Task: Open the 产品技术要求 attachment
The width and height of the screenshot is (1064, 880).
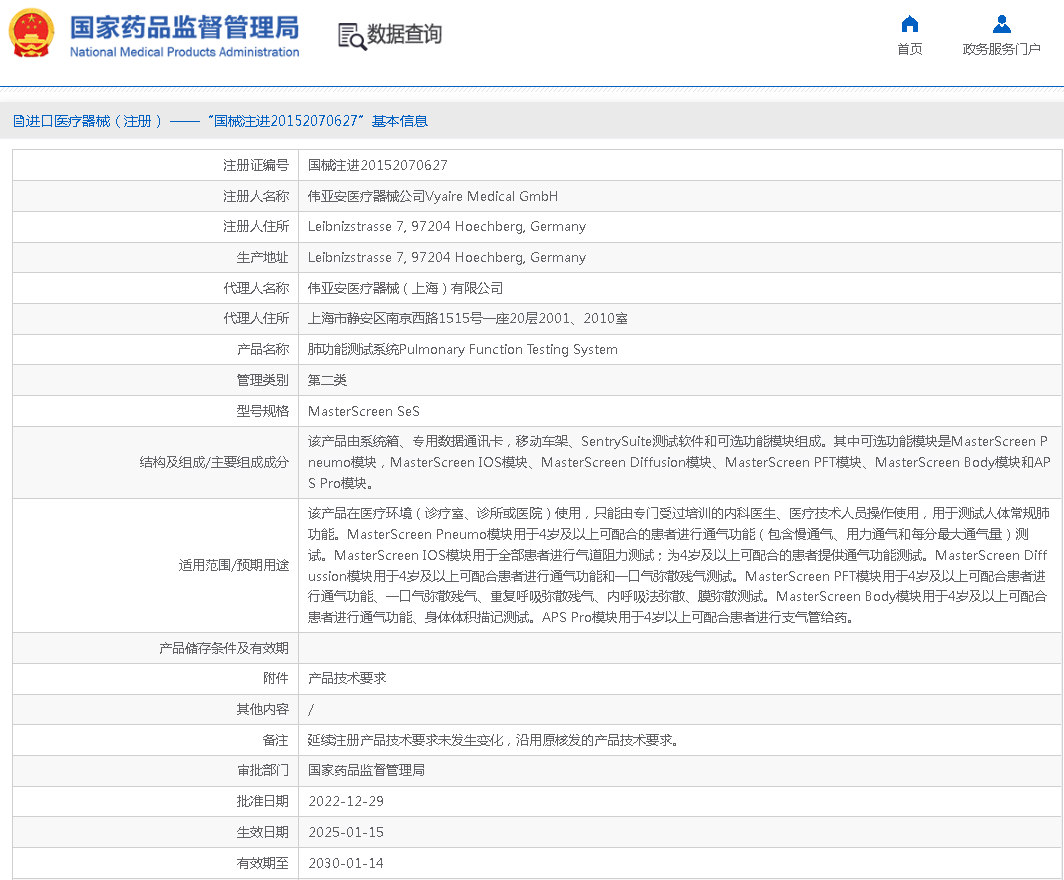Action: pos(346,678)
